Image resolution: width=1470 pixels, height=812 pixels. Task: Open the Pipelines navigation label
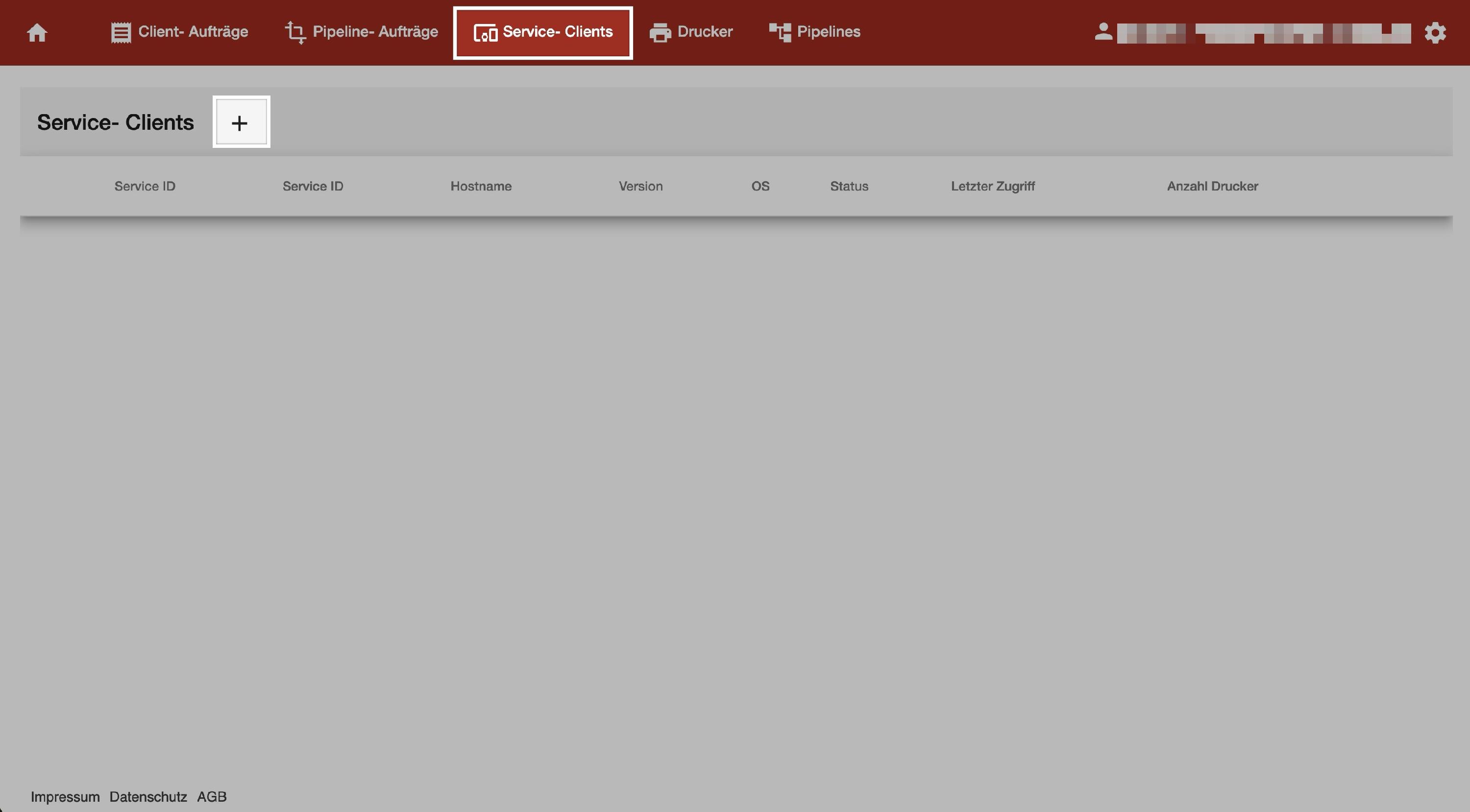click(828, 31)
